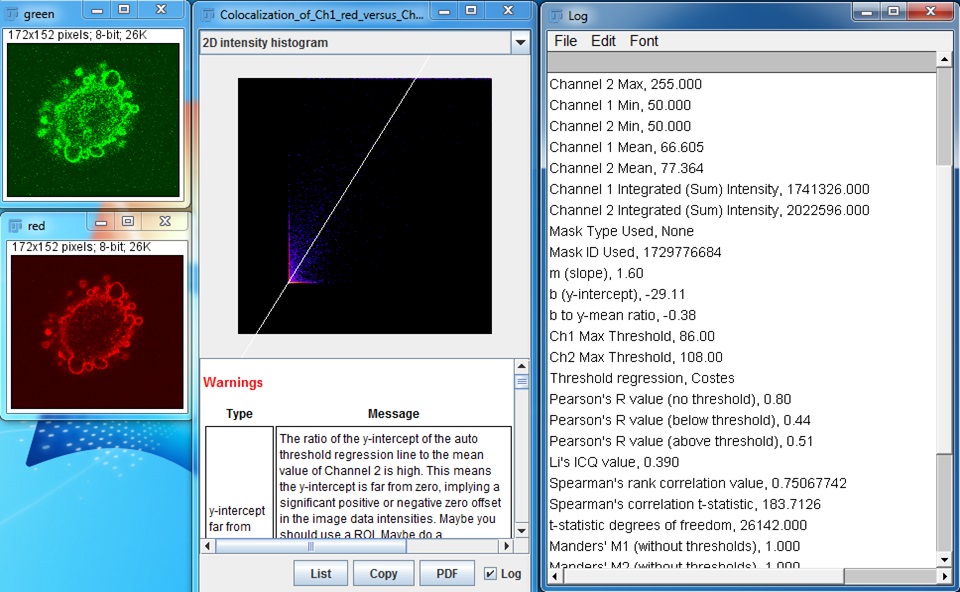This screenshot has height=592, width=960.
Task: Open the File menu in Log window
Action: pos(566,41)
